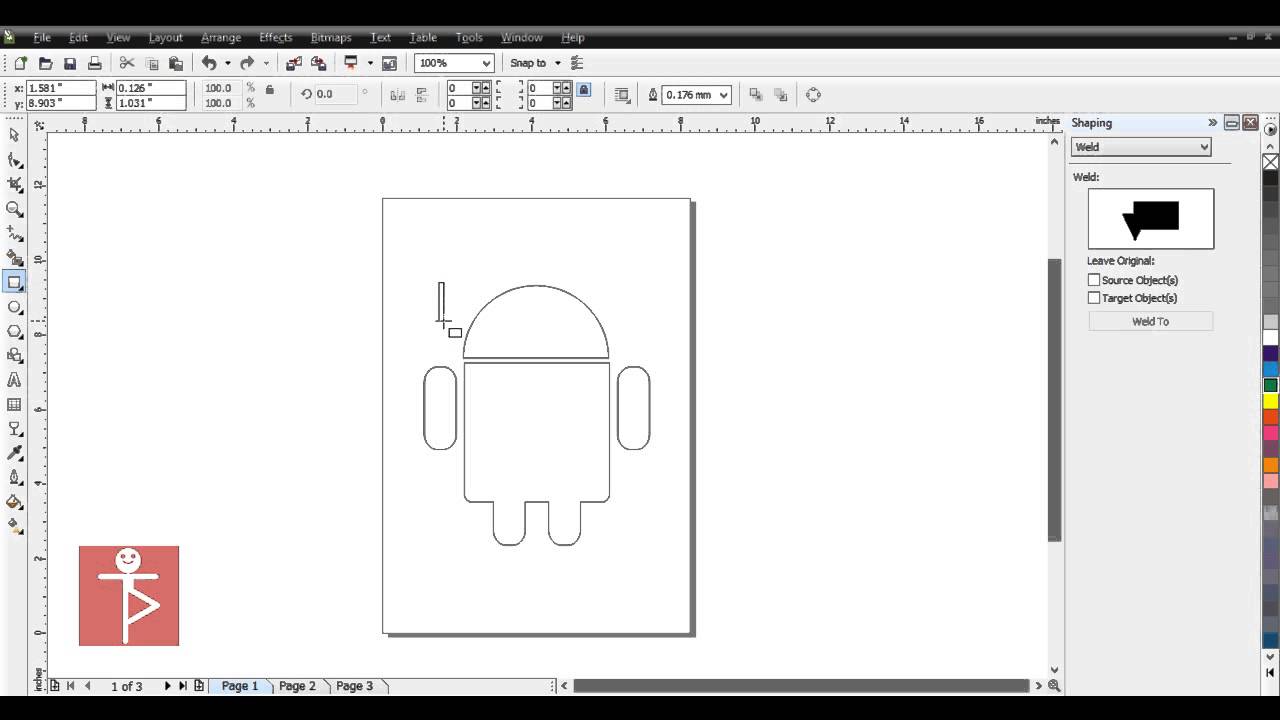Open the Effects menu
The height and width of the screenshot is (720, 1280).
click(275, 37)
